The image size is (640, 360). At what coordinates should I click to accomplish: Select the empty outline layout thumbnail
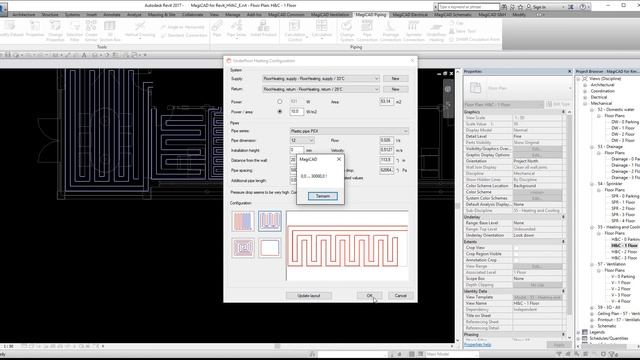click(x=269, y=248)
